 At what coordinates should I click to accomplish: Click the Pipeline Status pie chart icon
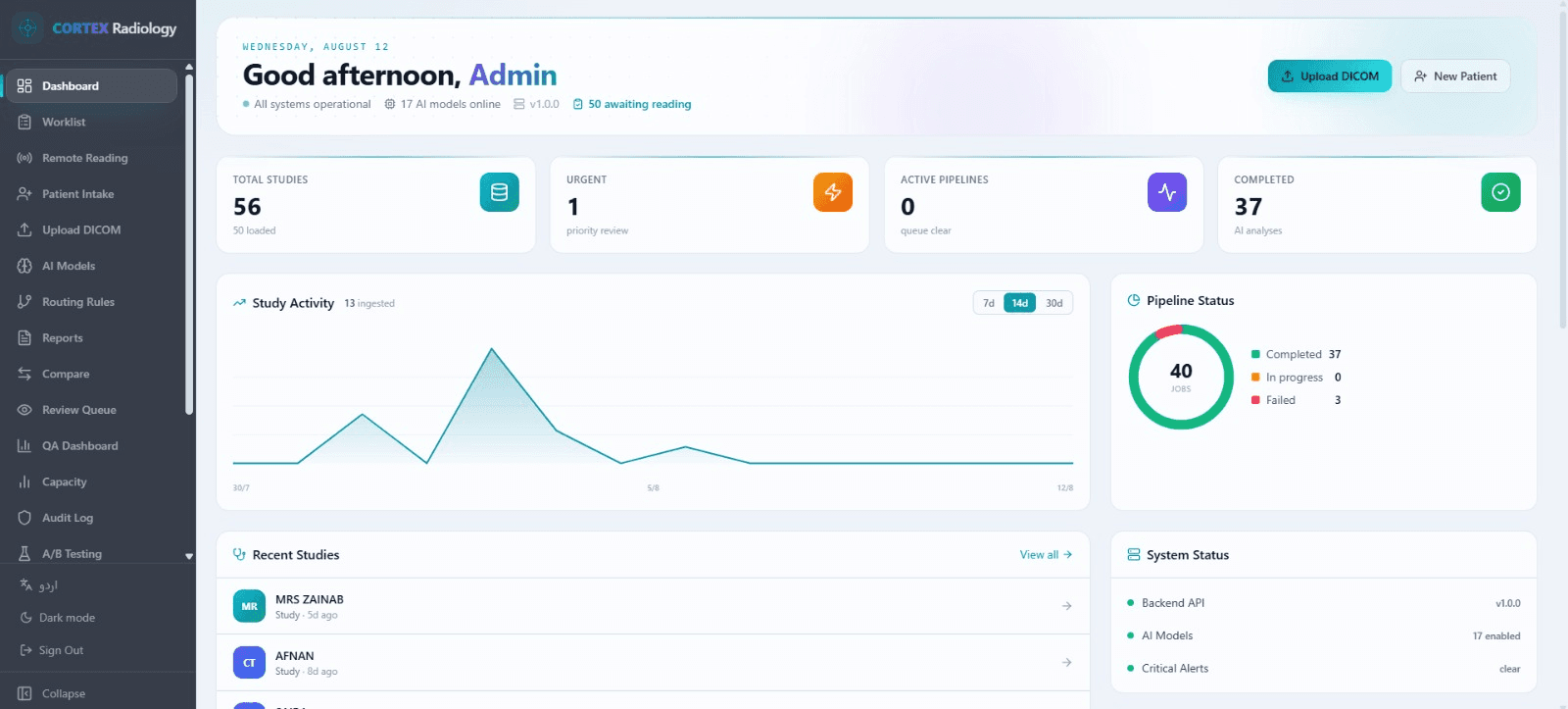[1134, 300]
